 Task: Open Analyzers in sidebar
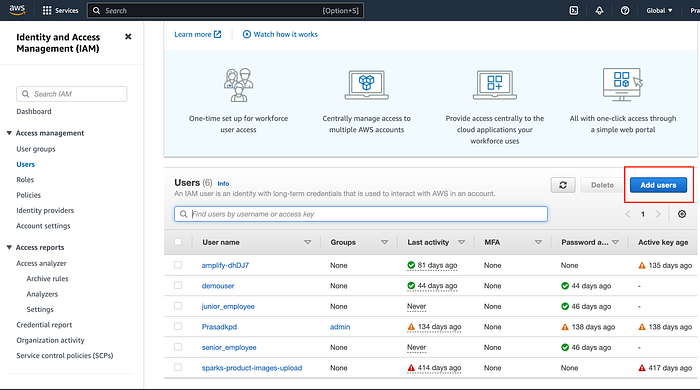[x=42, y=294]
